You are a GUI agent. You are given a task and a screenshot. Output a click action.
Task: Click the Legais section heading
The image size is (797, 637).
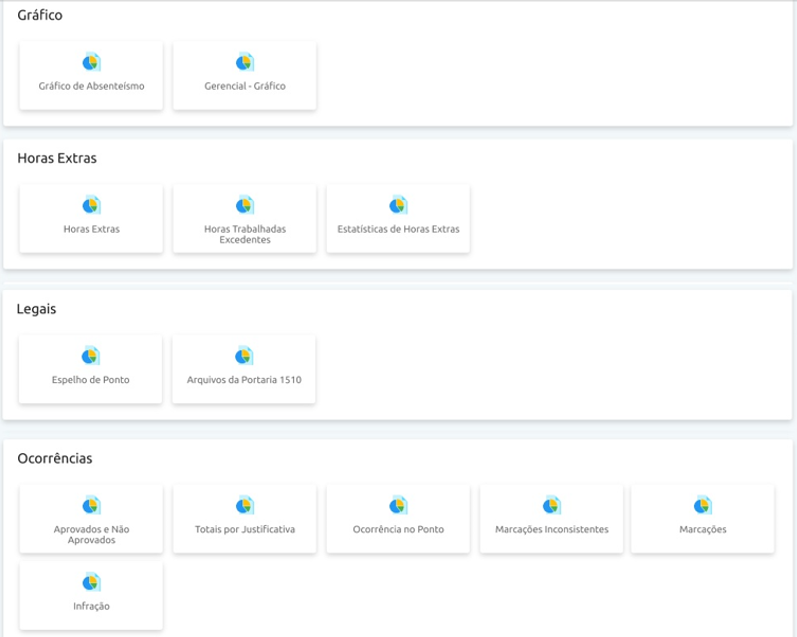pos(37,309)
